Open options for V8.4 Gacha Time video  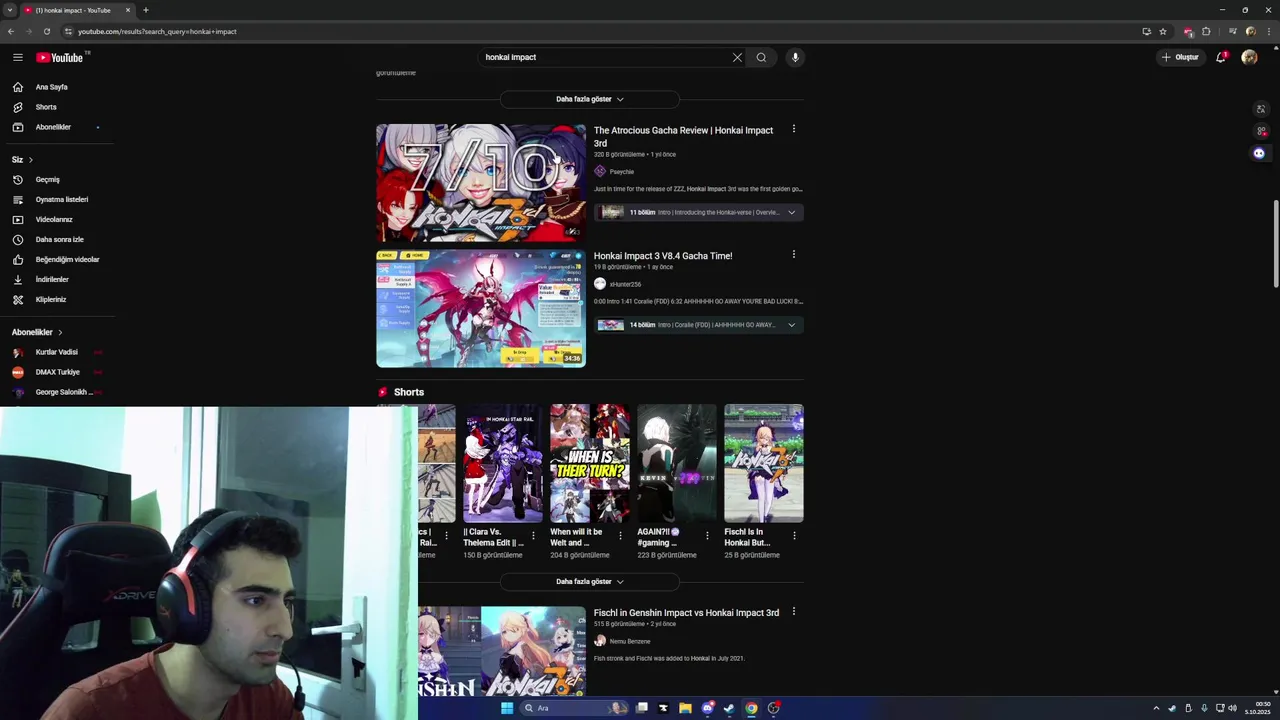pyautogui.click(x=794, y=254)
